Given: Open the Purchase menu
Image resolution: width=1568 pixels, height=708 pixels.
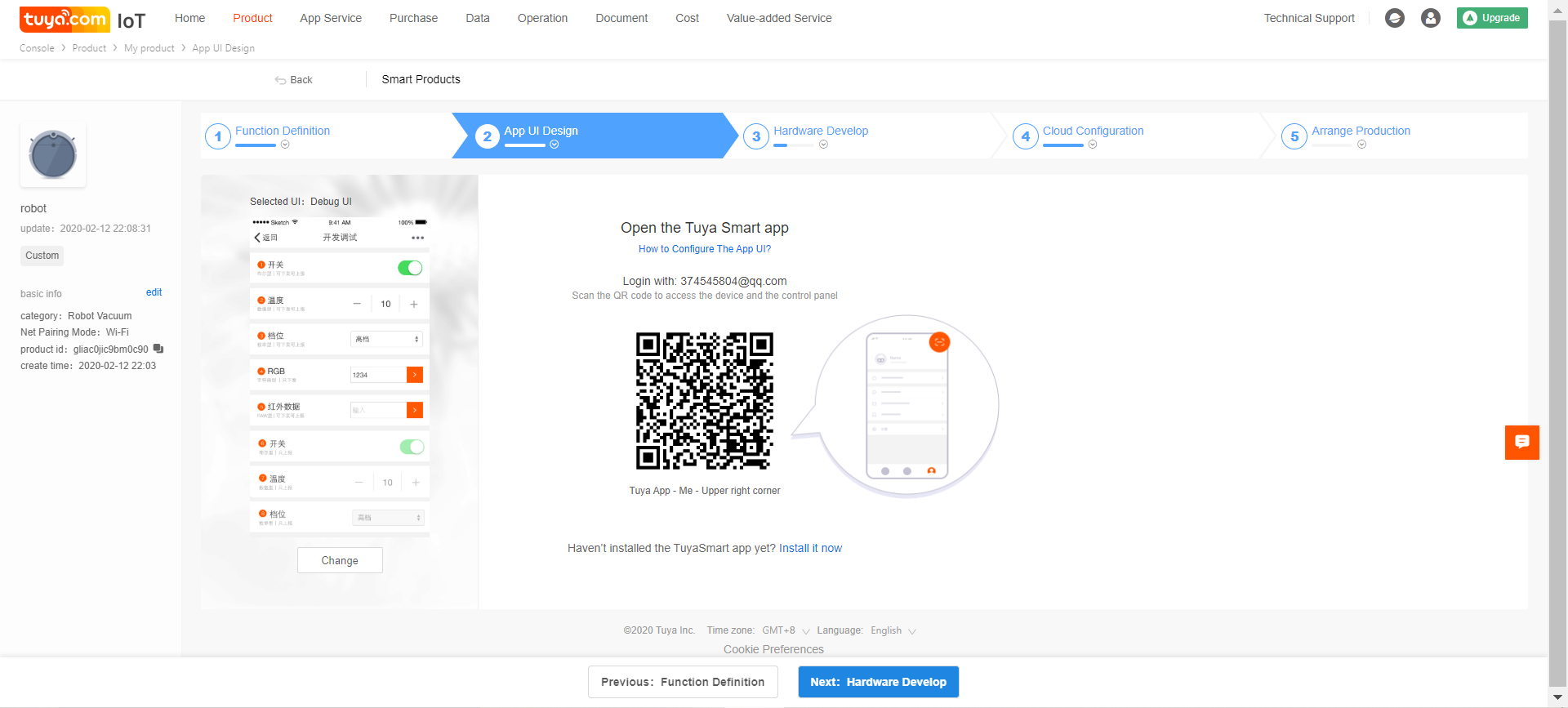Looking at the screenshot, I should 413,18.
